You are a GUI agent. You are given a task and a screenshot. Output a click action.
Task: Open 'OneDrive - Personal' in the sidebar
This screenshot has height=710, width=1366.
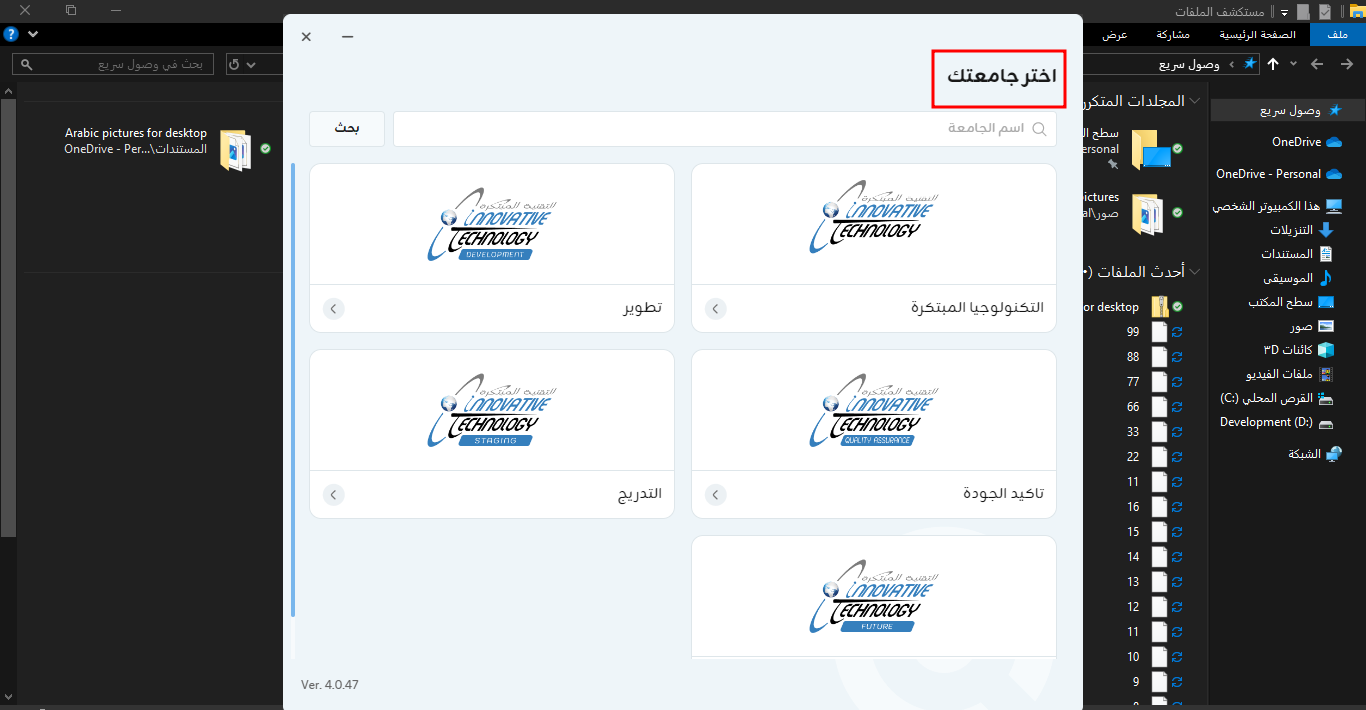coord(1280,174)
